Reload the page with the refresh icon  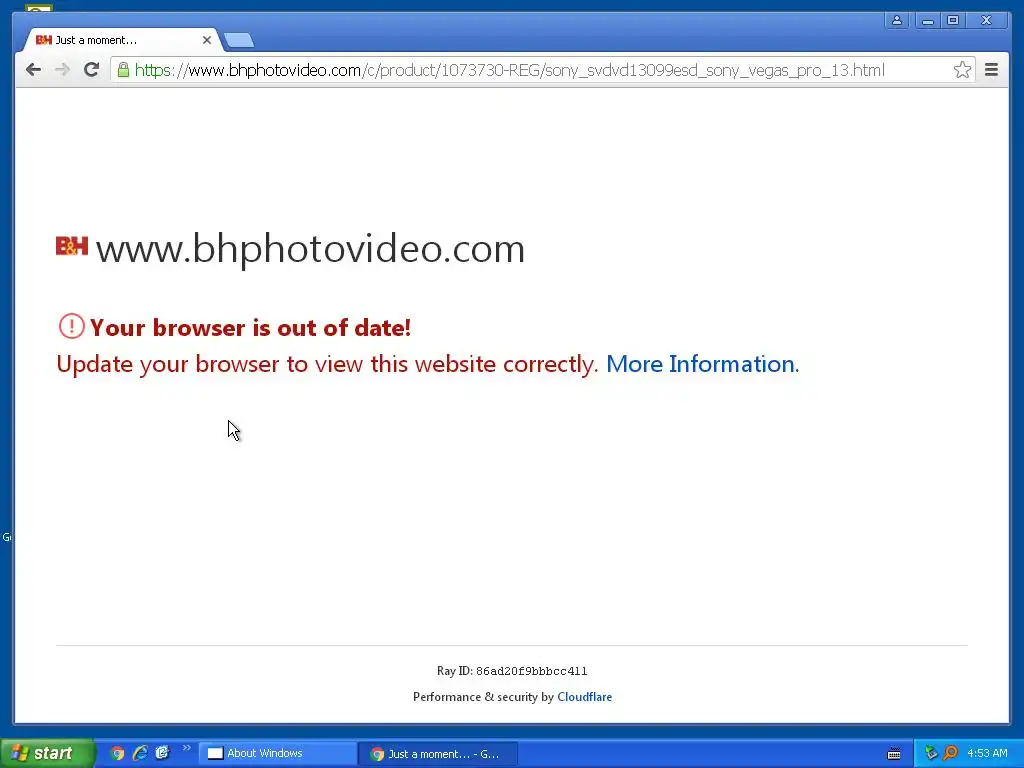[91, 70]
